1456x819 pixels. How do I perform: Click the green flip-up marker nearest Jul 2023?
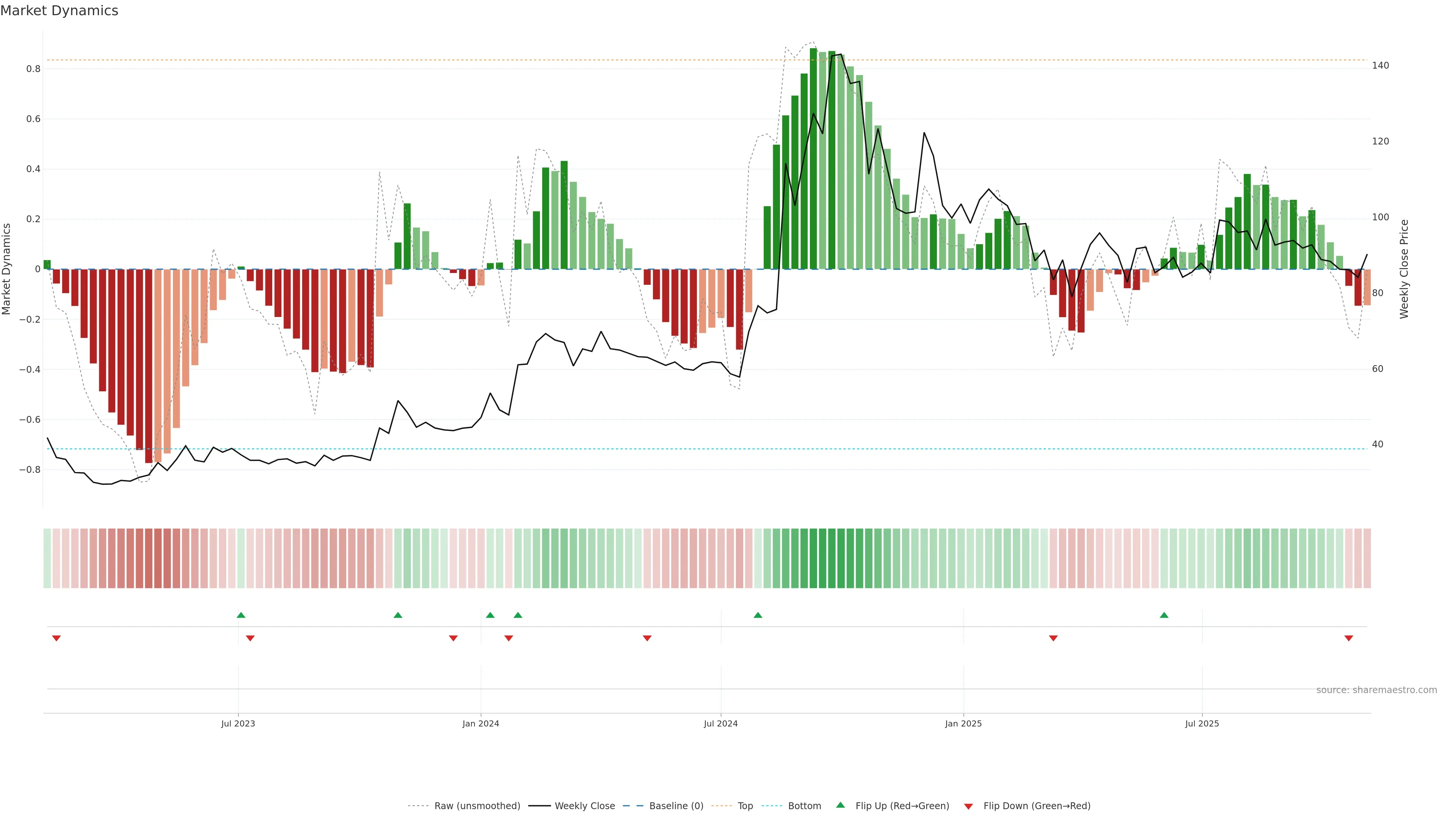pyautogui.click(x=241, y=615)
